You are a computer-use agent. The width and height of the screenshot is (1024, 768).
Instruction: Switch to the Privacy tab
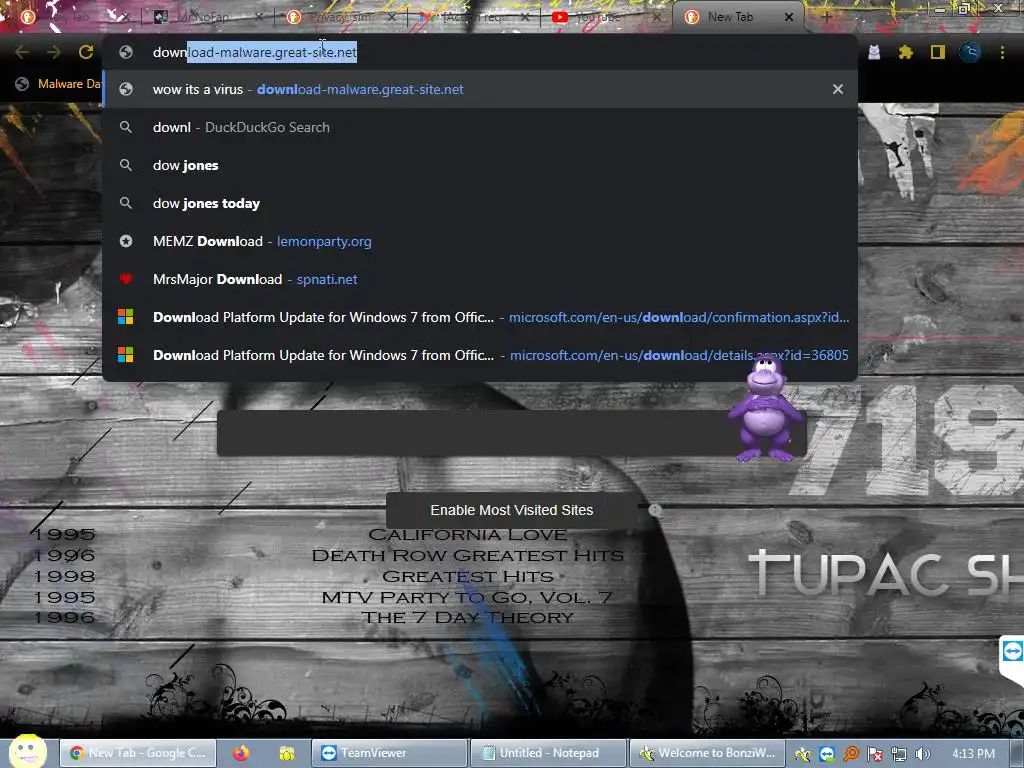tap(340, 17)
